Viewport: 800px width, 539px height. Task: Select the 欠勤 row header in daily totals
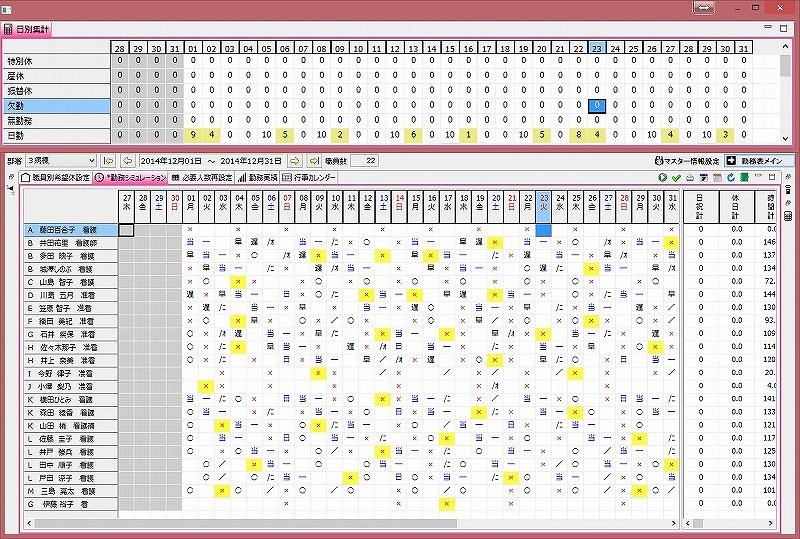tap(57, 106)
